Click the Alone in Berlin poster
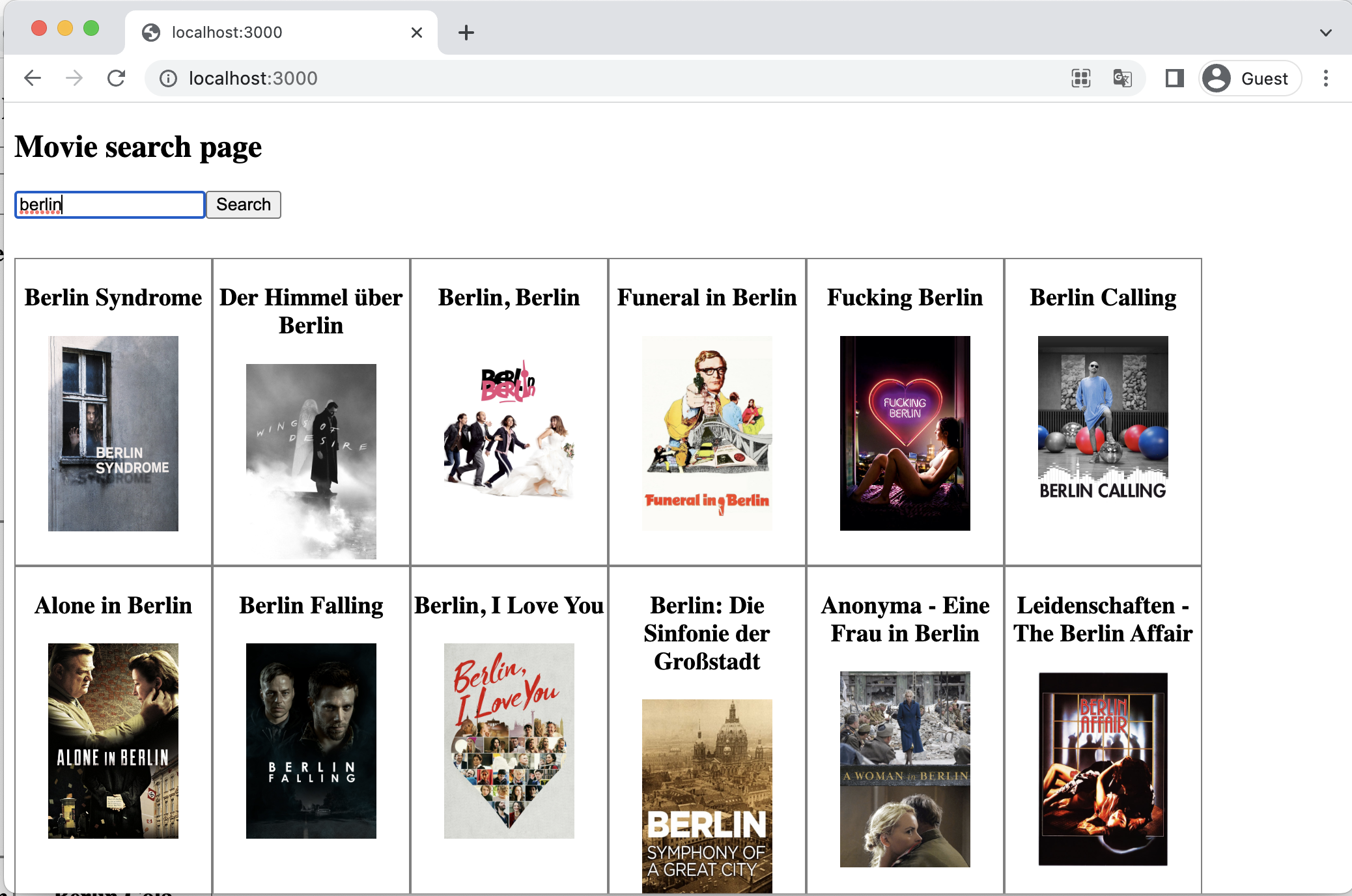 coord(113,741)
